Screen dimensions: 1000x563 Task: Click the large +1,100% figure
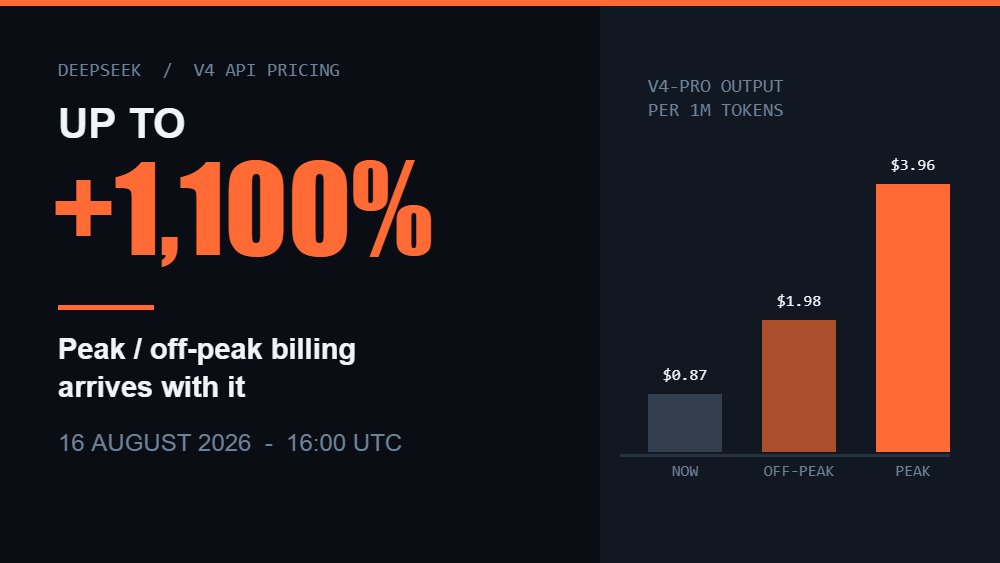tap(244, 210)
